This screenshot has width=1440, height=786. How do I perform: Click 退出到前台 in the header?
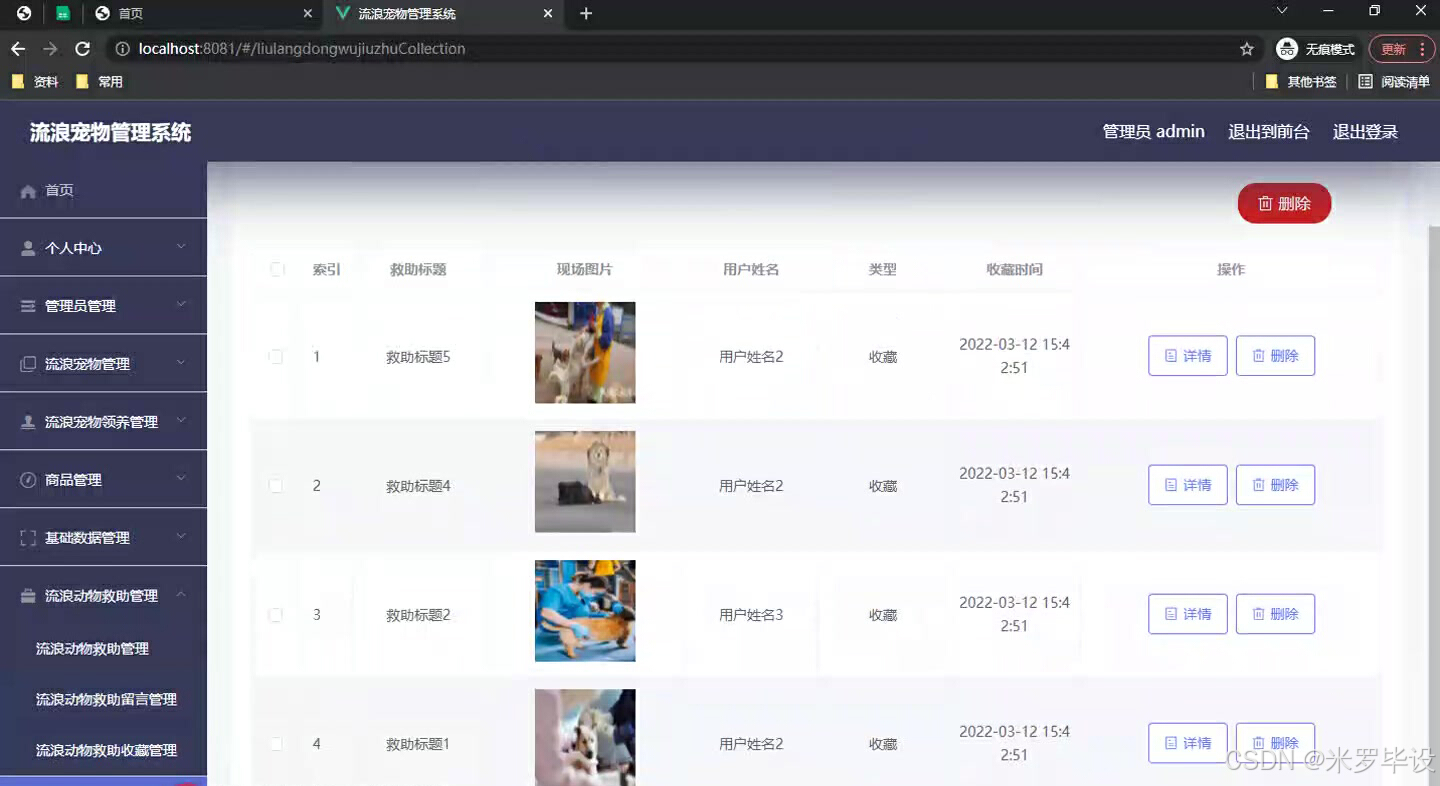[1269, 132]
